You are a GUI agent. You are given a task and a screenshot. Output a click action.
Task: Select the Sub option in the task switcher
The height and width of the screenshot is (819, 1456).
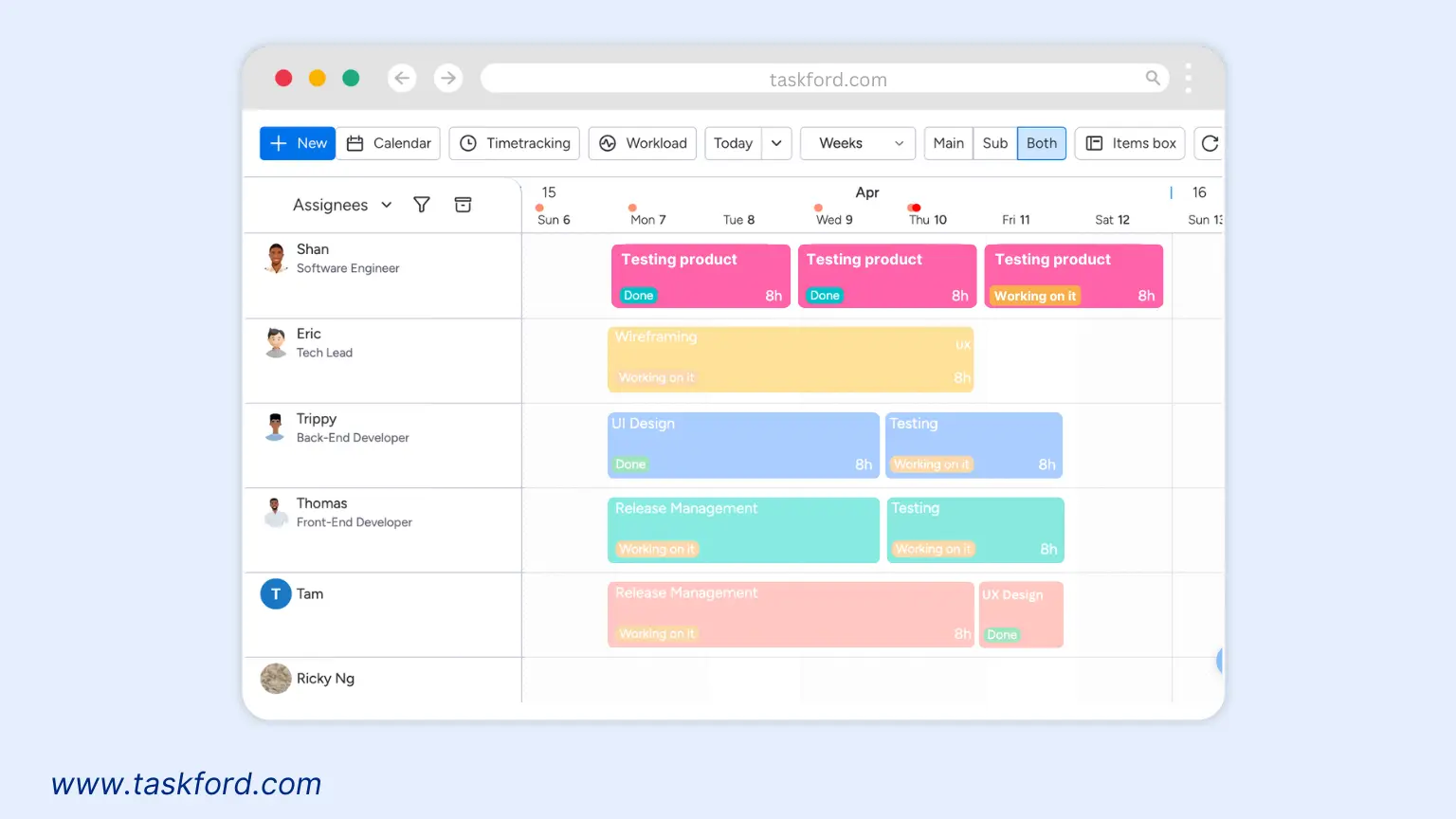(994, 143)
